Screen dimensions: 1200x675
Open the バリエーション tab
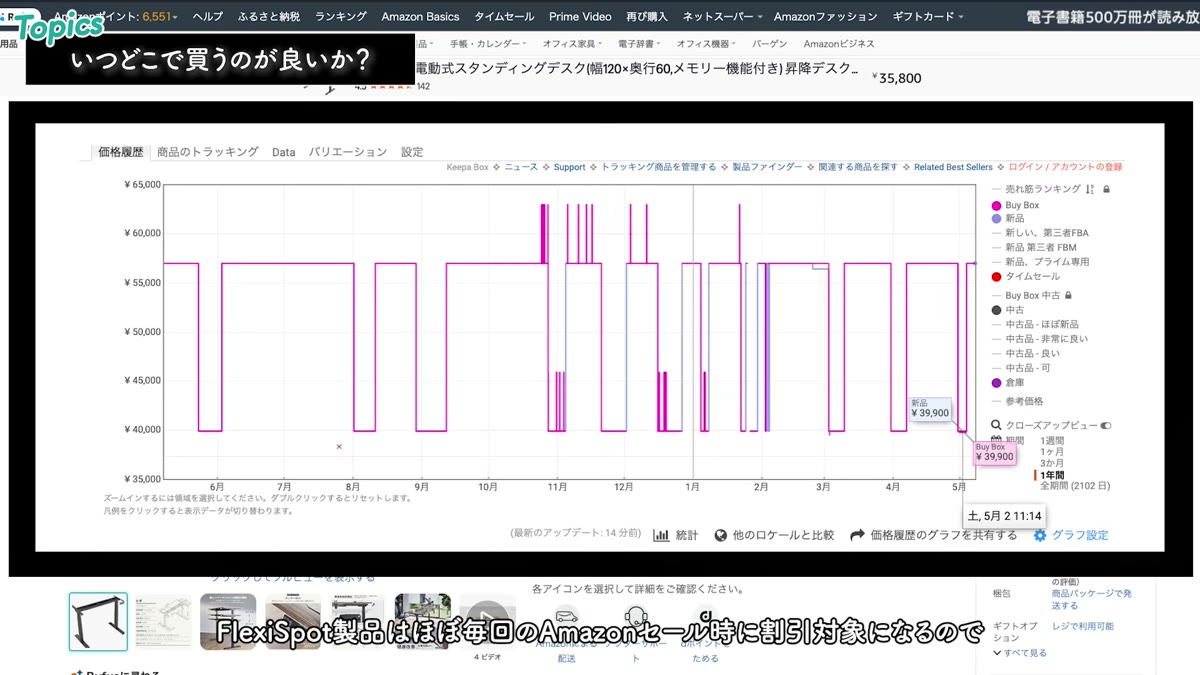[x=347, y=152]
